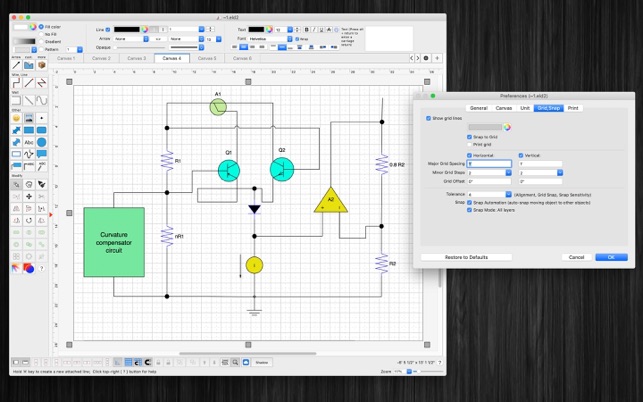Click the magnifier zoom icon in bottom toolbar
This screenshot has width=643, height=402.
click(235, 362)
